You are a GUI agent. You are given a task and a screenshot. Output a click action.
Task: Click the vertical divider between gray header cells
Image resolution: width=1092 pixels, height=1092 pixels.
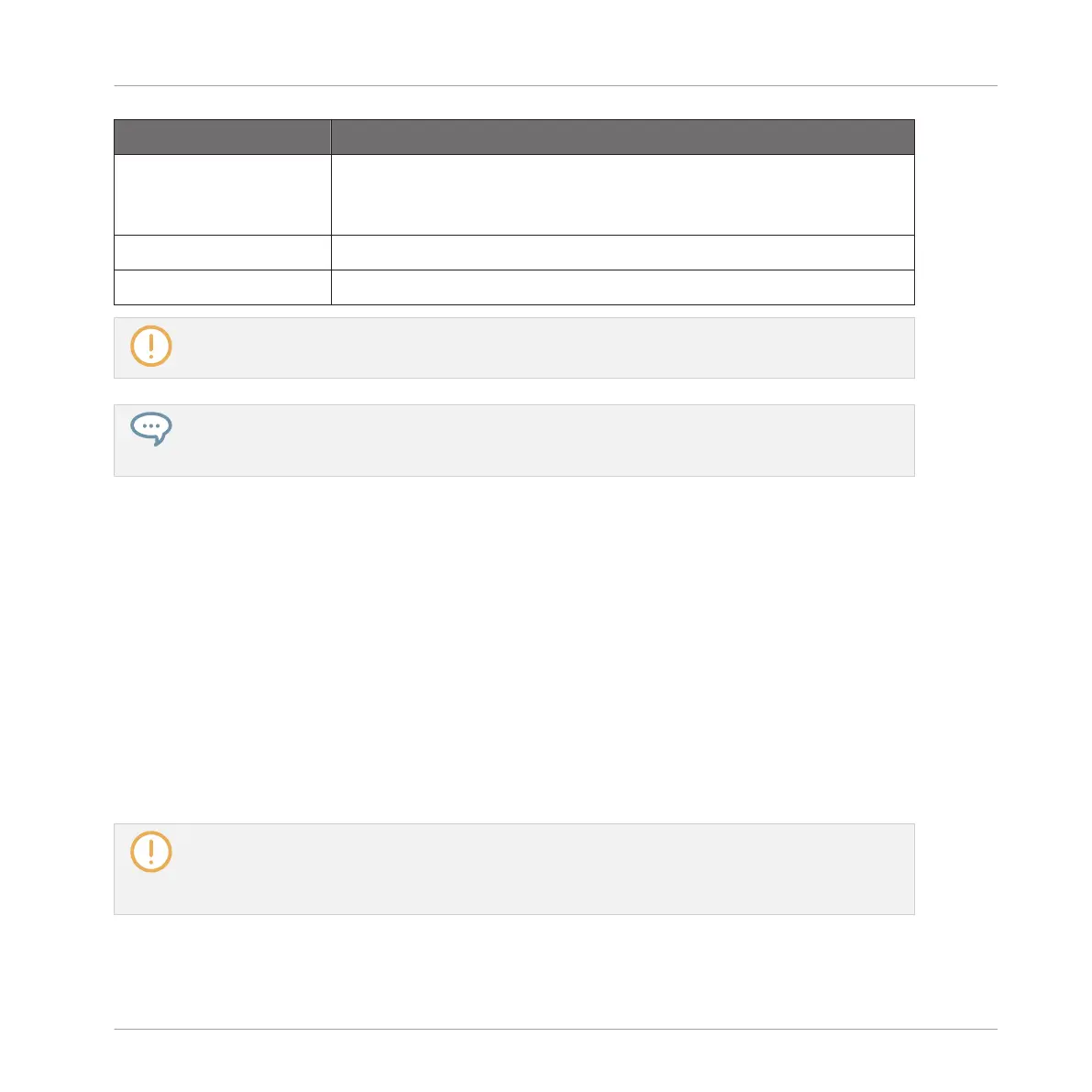point(331,138)
